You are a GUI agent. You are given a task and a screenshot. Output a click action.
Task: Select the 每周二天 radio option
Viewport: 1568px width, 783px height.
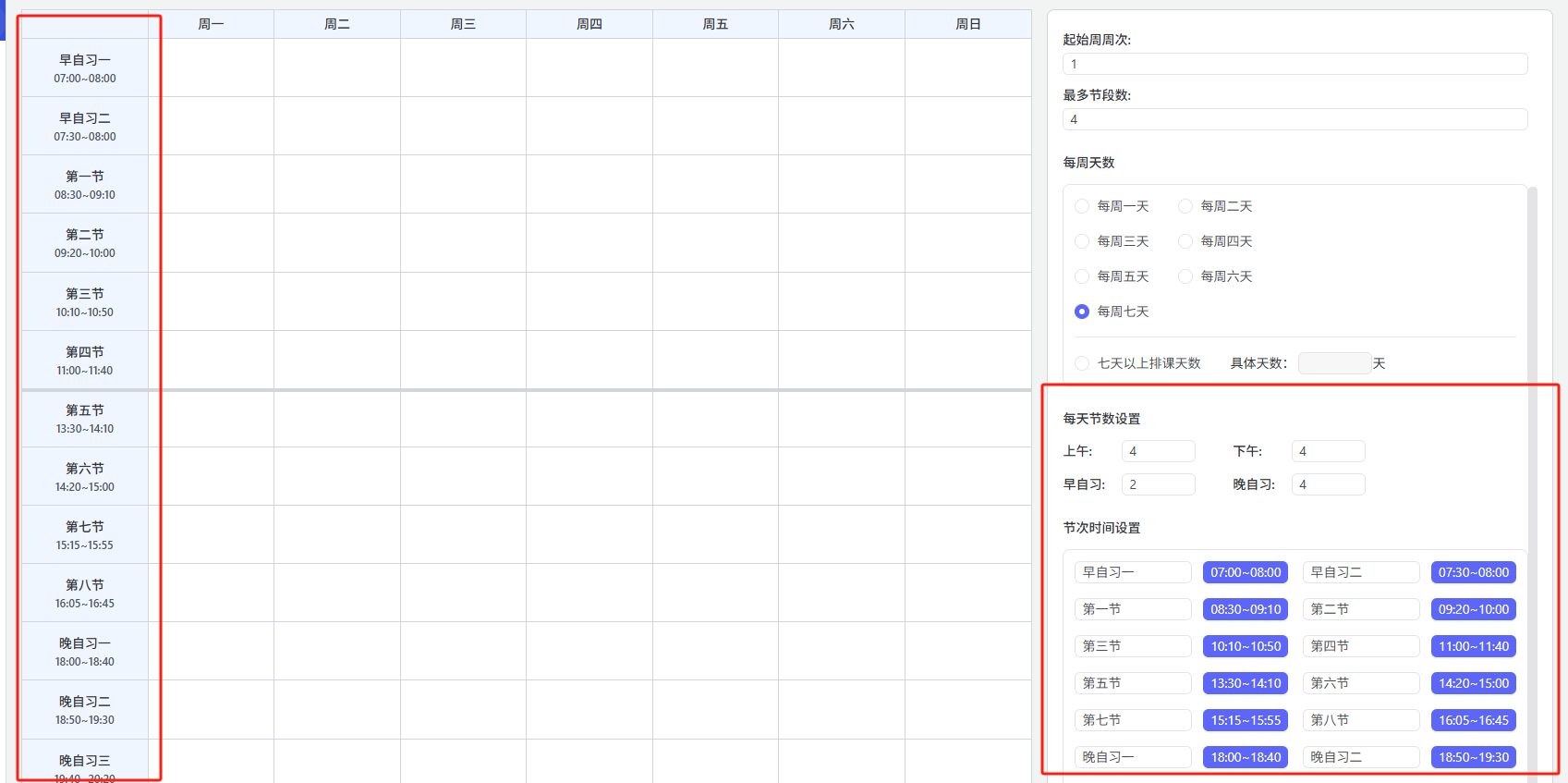click(x=1185, y=206)
